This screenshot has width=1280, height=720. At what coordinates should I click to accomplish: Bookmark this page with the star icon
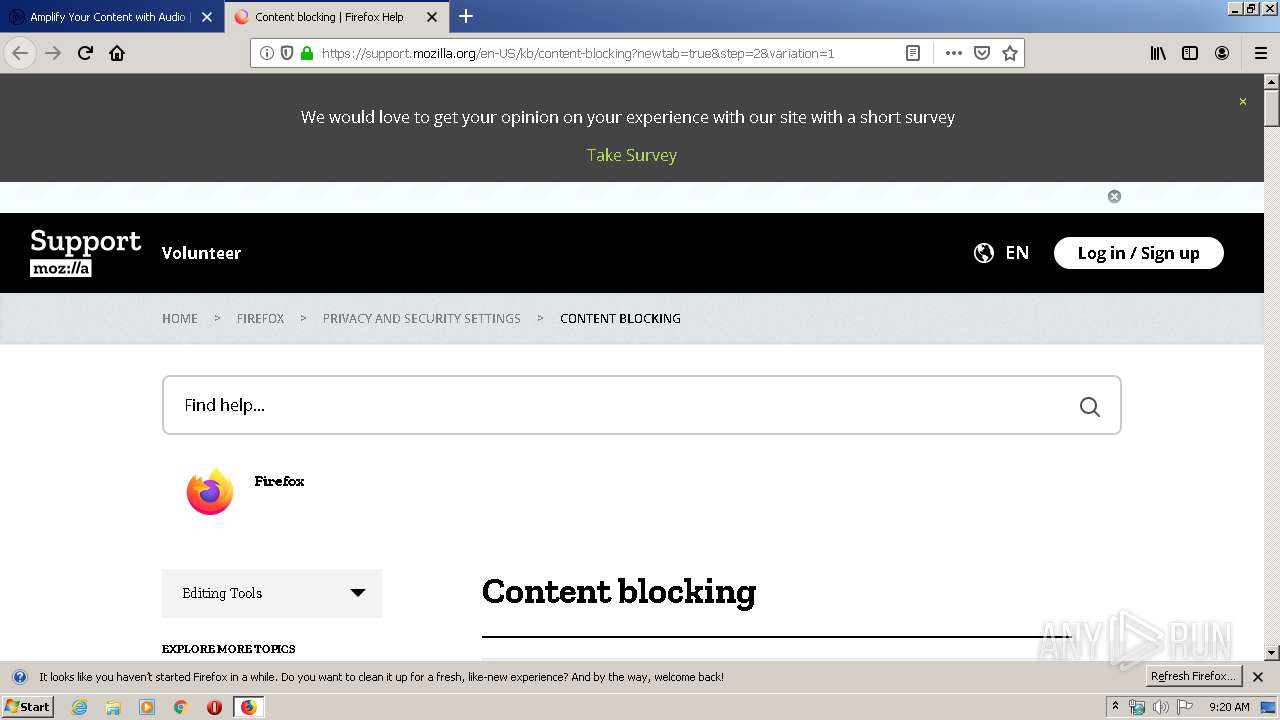click(x=1010, y=53)
